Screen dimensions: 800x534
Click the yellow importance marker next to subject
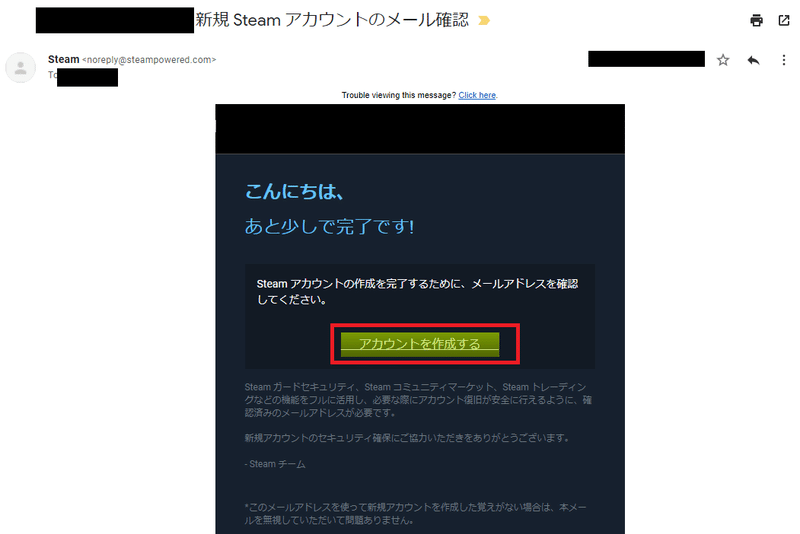pyautogui.click(x=484, y=20)
